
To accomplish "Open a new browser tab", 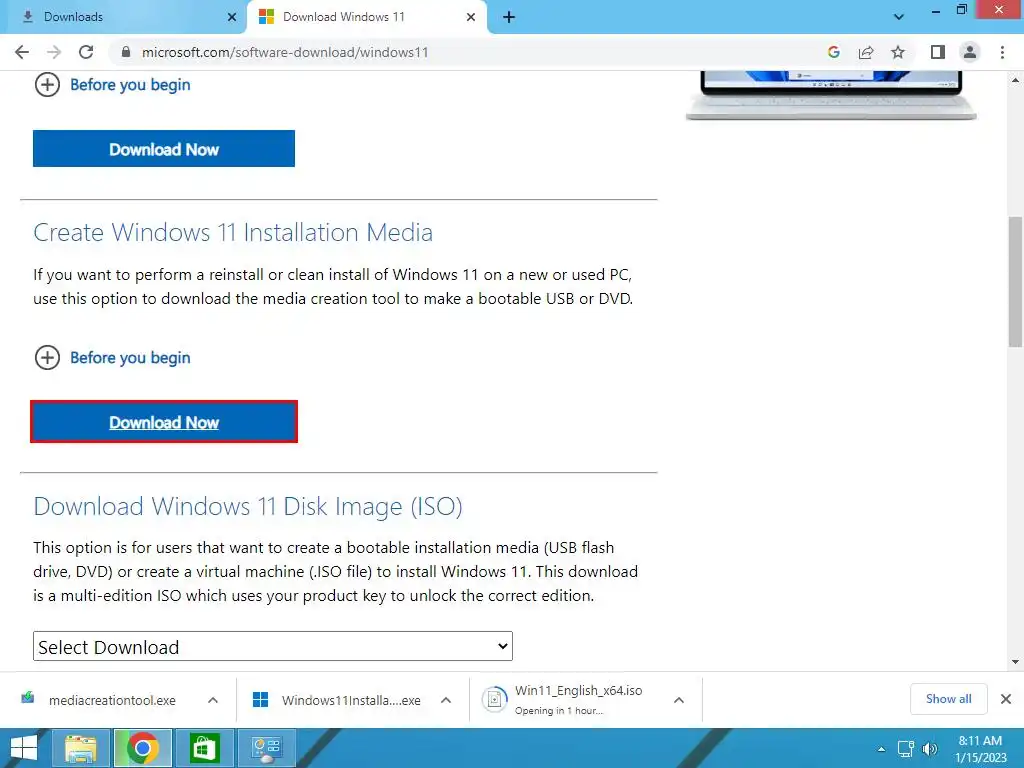I will pyautogui.click(x=509, y=17).
